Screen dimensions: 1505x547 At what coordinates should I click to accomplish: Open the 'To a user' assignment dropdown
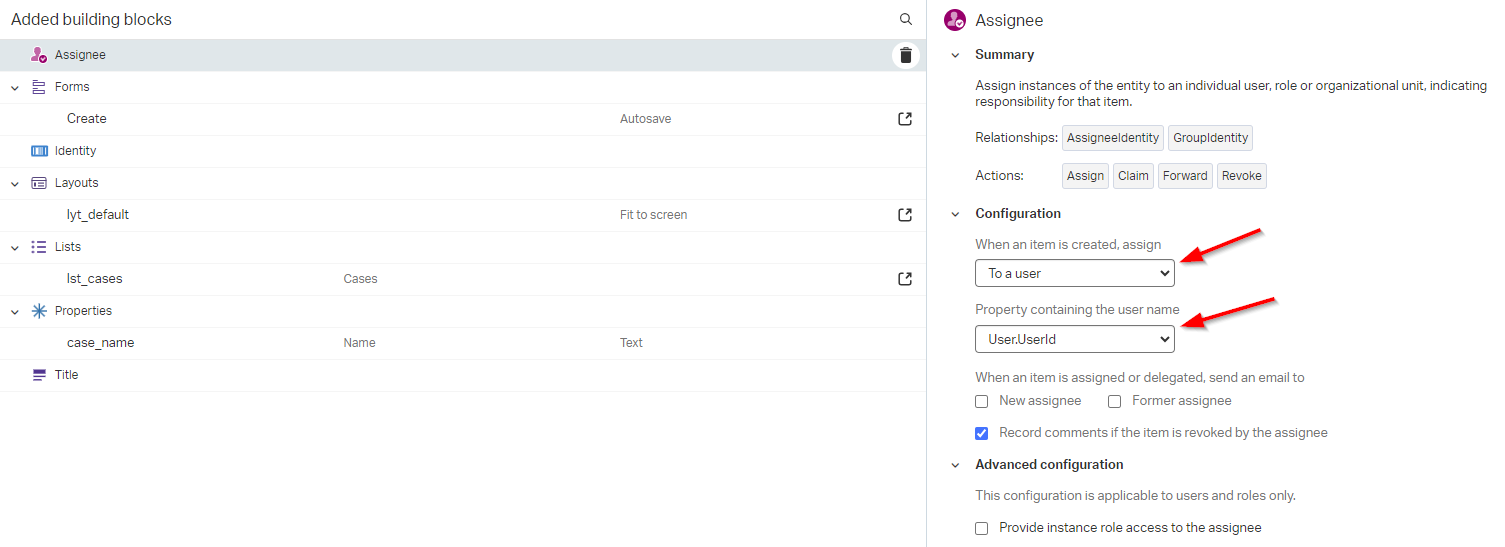(1074, 273)
